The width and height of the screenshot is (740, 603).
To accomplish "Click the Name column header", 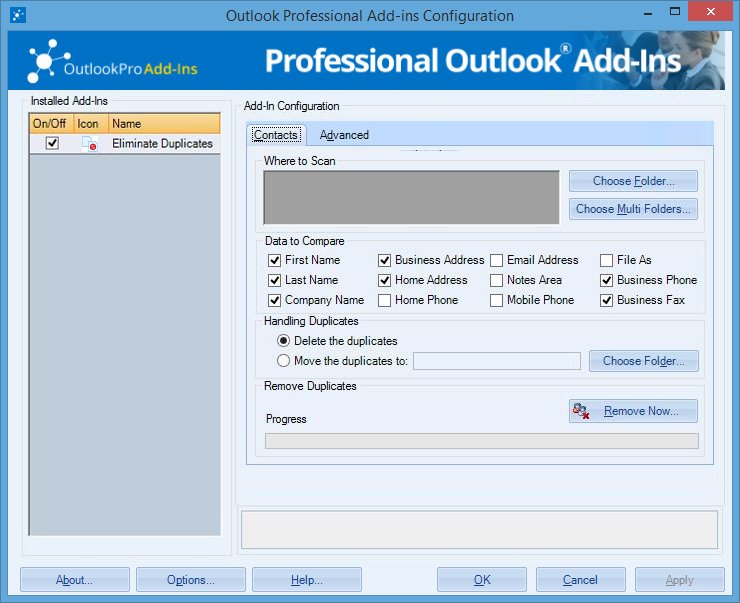I will [164, 124].
